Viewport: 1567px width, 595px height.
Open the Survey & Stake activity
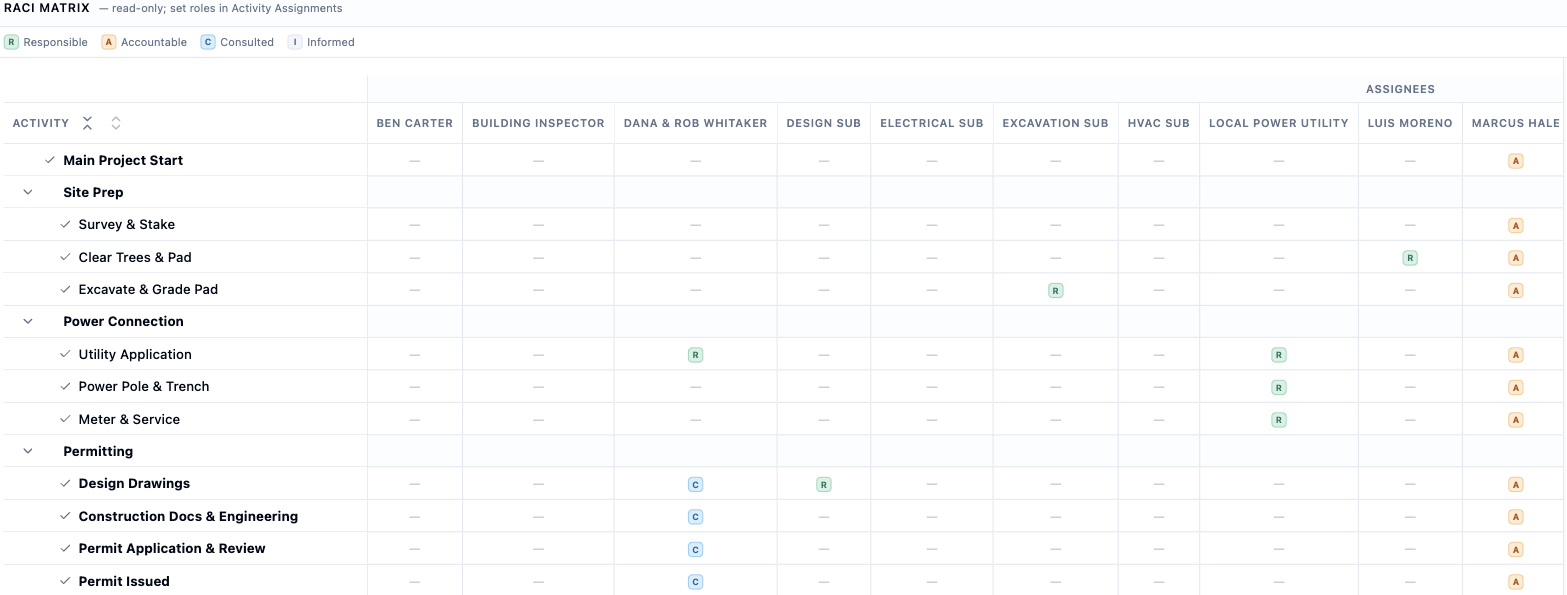[127, 224]
